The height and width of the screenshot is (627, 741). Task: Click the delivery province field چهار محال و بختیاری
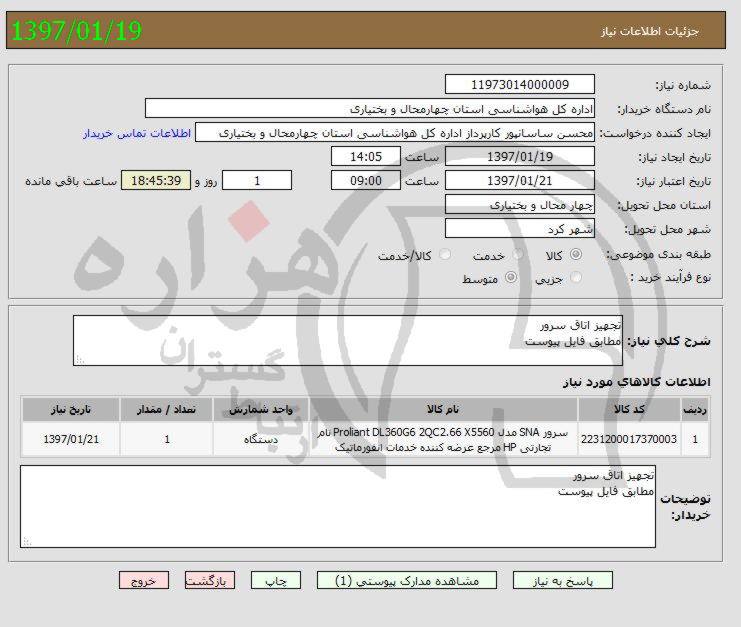[520, 205]
